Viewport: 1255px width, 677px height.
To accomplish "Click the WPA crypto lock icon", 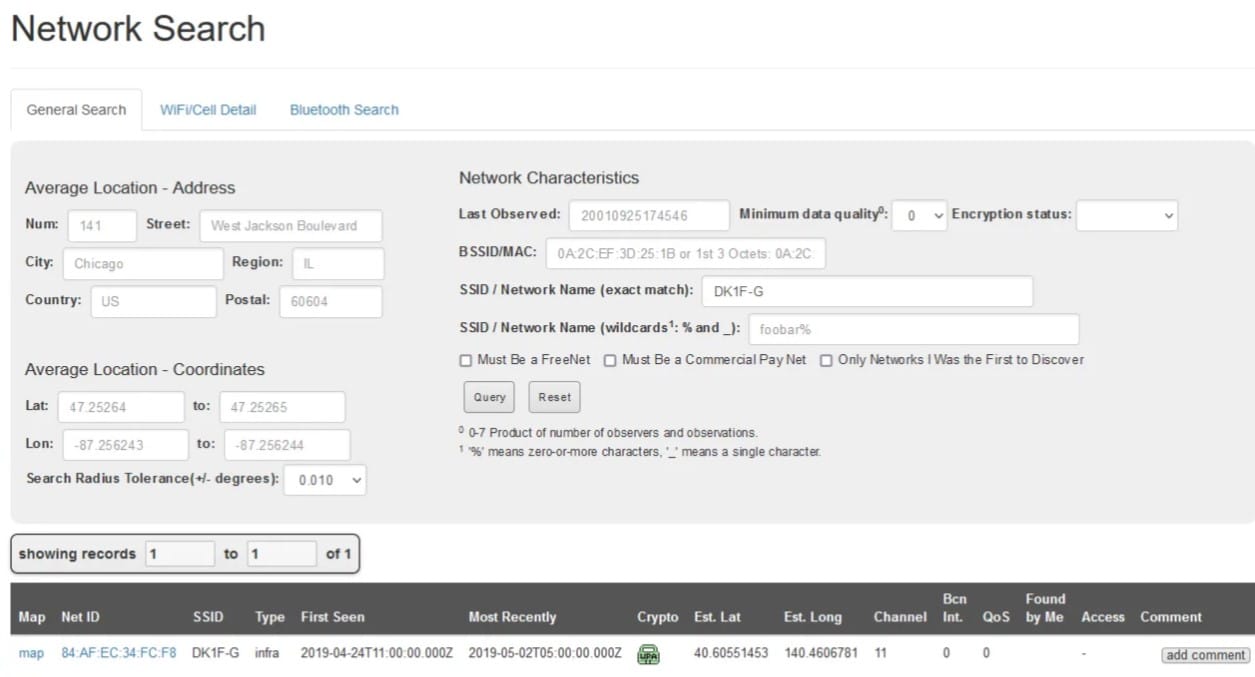I will [649, 654].
